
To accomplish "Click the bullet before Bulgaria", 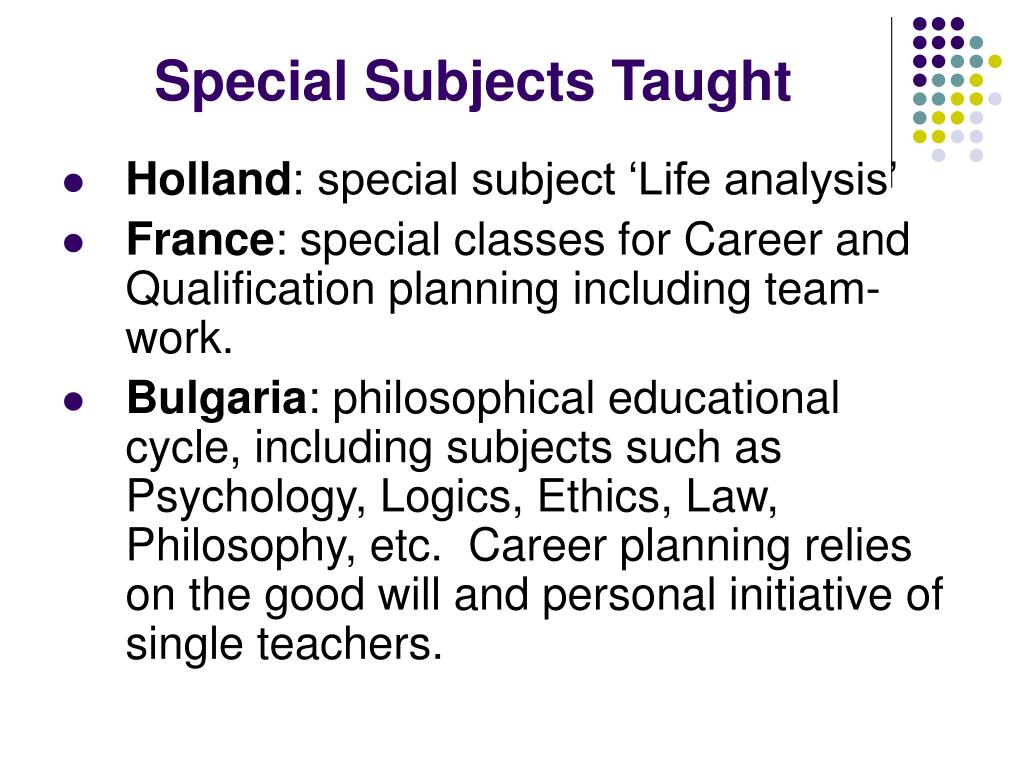I will (73, 401).
